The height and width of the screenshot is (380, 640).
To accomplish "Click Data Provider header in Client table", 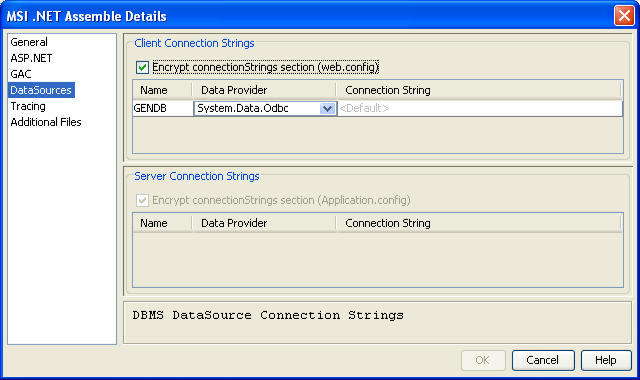I will (264, 90).
